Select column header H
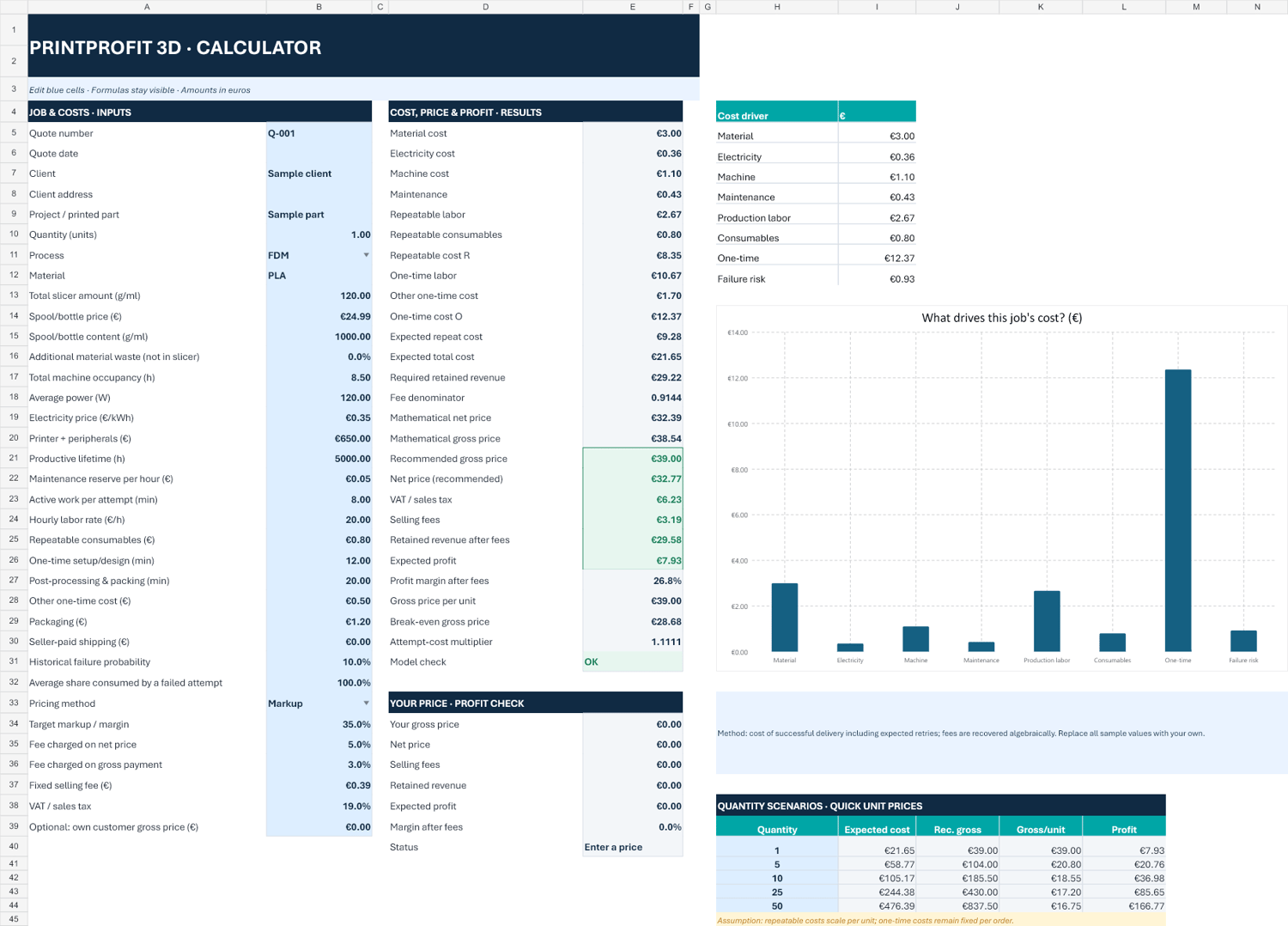This screenshot has height=926, width=1288. (x=777, y=7)
